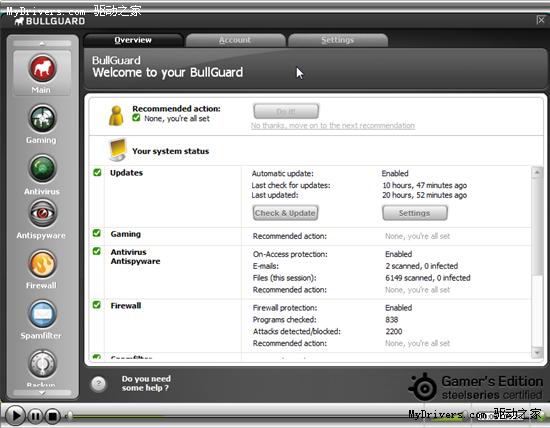Collapse sidebar list with up arrow
550x428 pixels.
click(42, 43)
